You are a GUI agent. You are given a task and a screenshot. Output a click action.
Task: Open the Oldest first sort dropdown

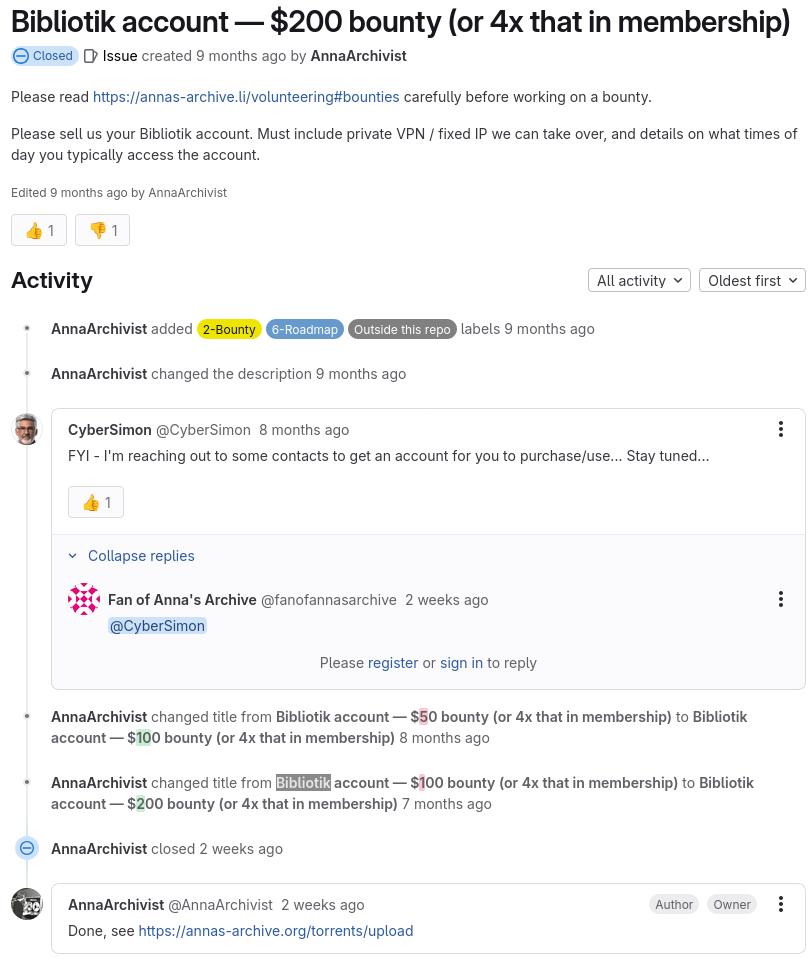tap(752, 281)
